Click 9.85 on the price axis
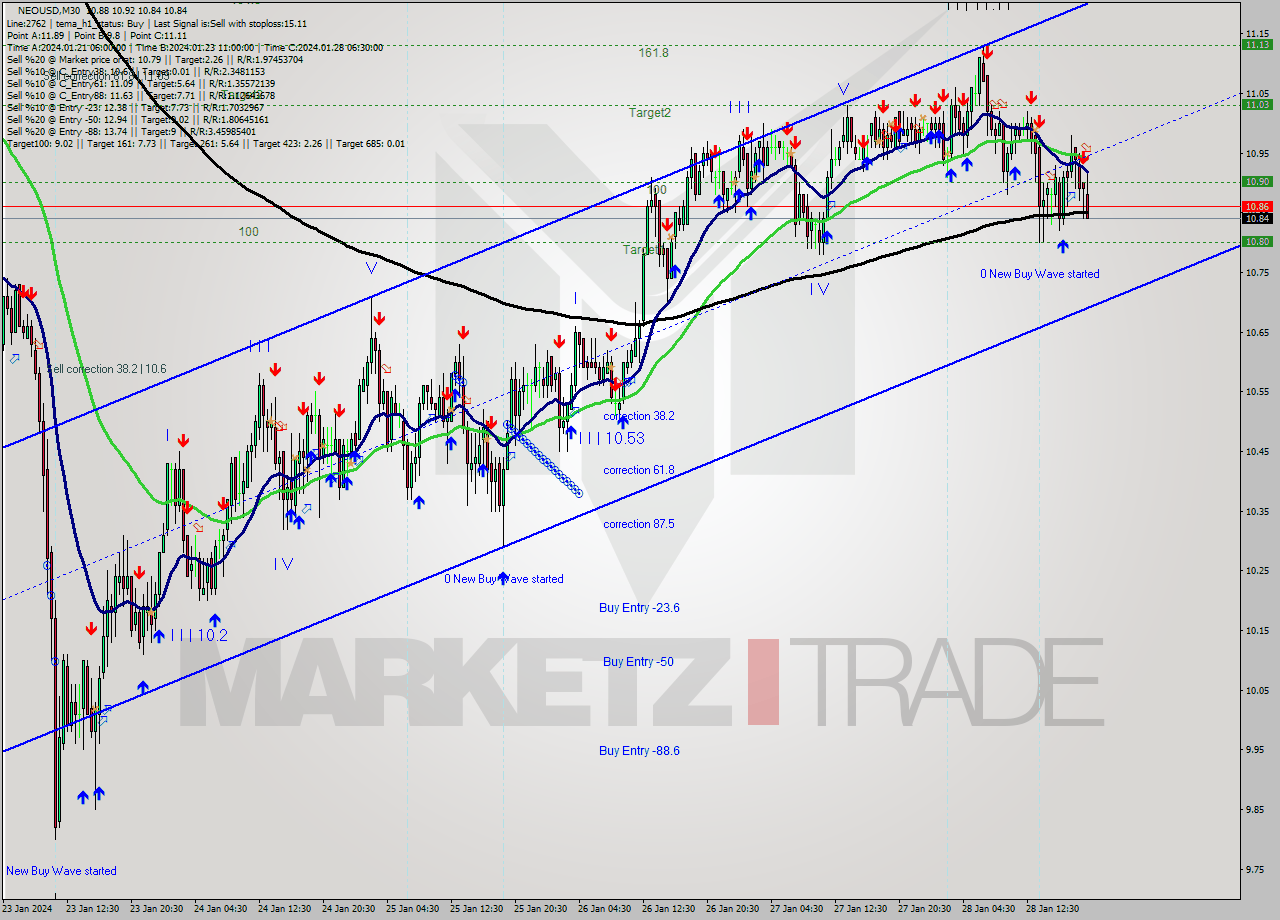The height and width of the screenshot is (920, 1280). pyautogui.click(x=1256, y=809)
